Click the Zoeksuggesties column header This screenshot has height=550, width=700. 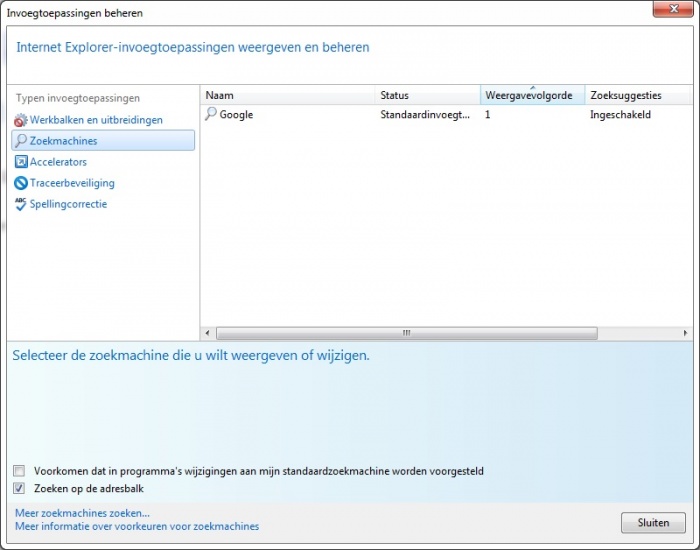pyautogui.click(x=638, y=95)
